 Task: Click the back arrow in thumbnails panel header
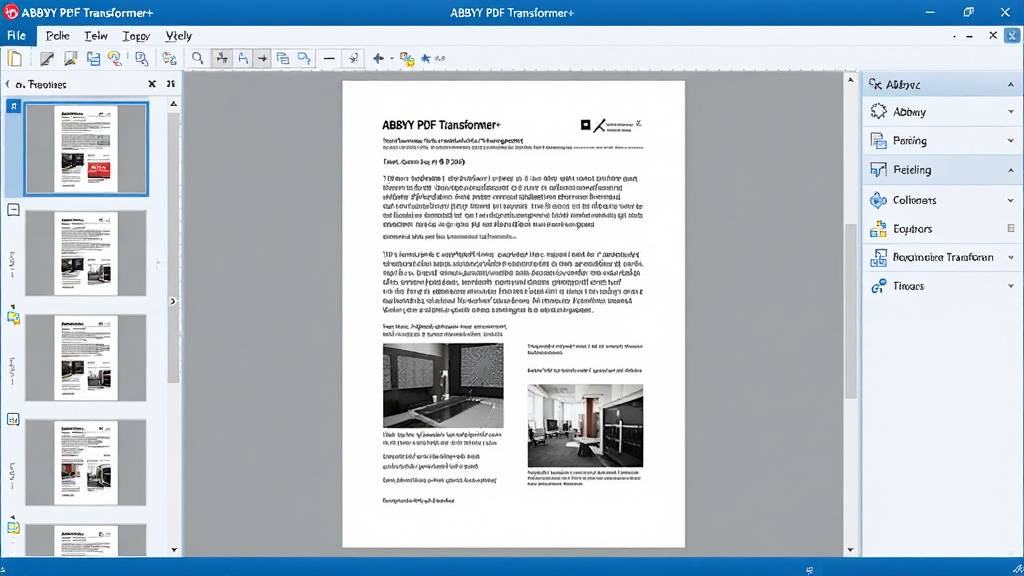(7, 84)
